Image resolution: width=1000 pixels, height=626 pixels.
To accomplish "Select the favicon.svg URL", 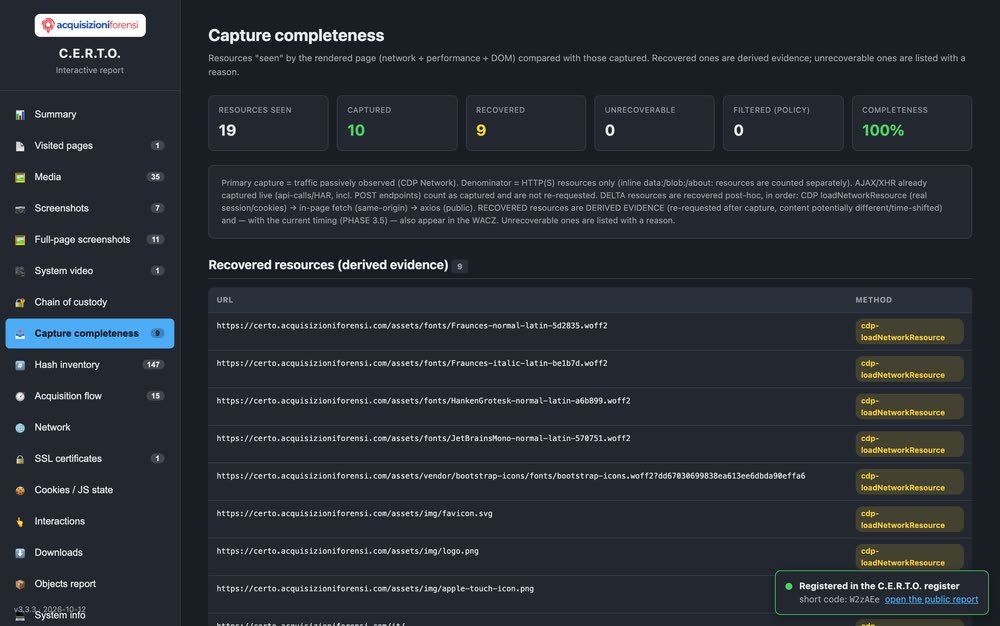I will [x=355, y=514].
